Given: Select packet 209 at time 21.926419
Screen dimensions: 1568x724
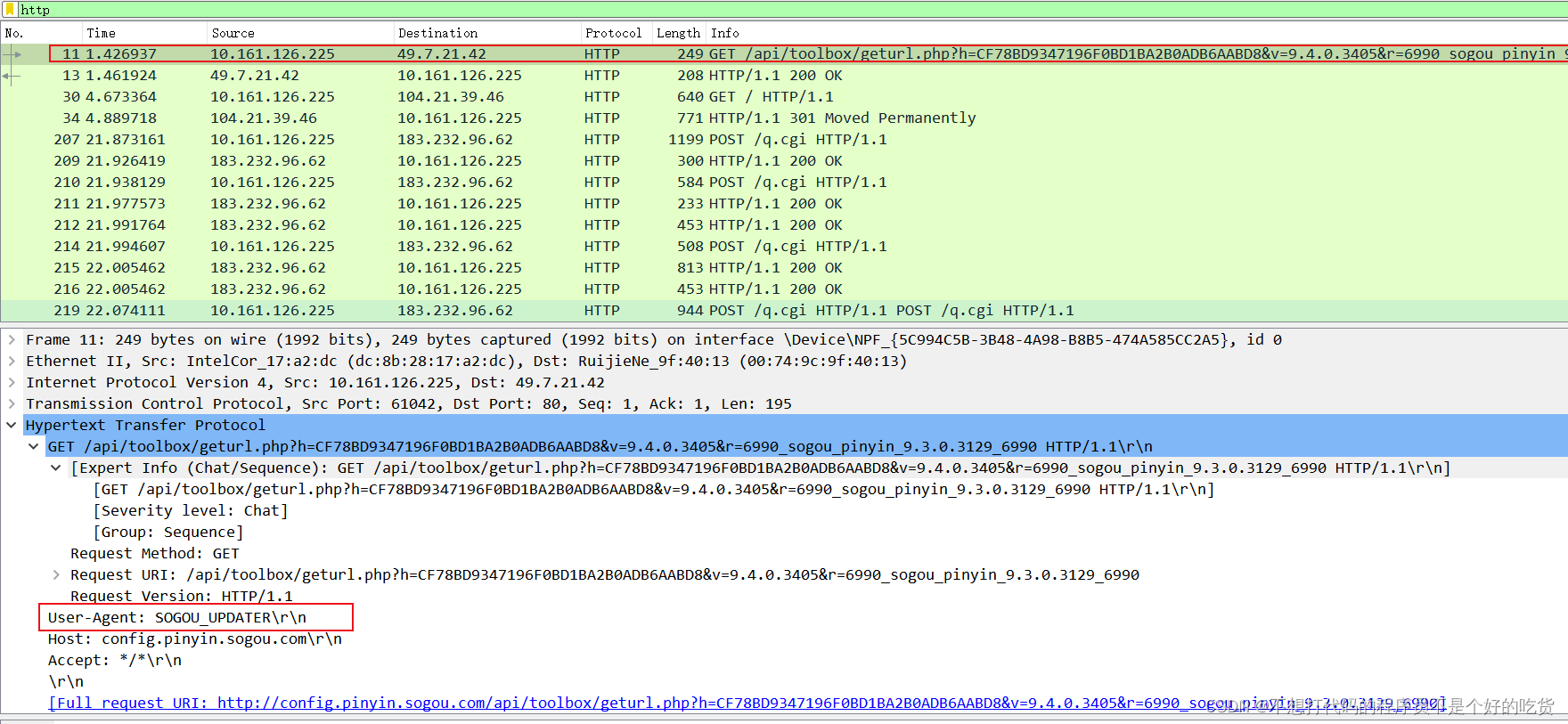Looking at the screenshot, I should tap(784, 160).
